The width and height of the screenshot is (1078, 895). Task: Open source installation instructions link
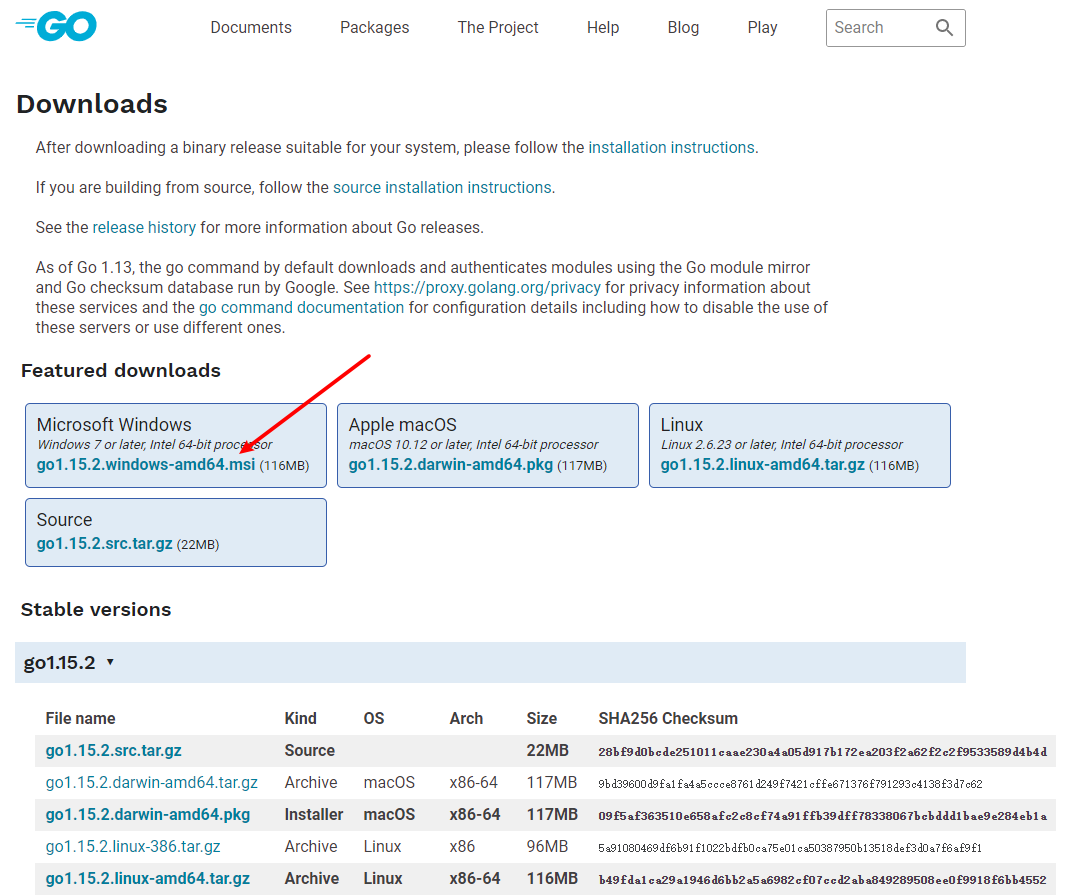pyautogui.click(x=442, y=187)
